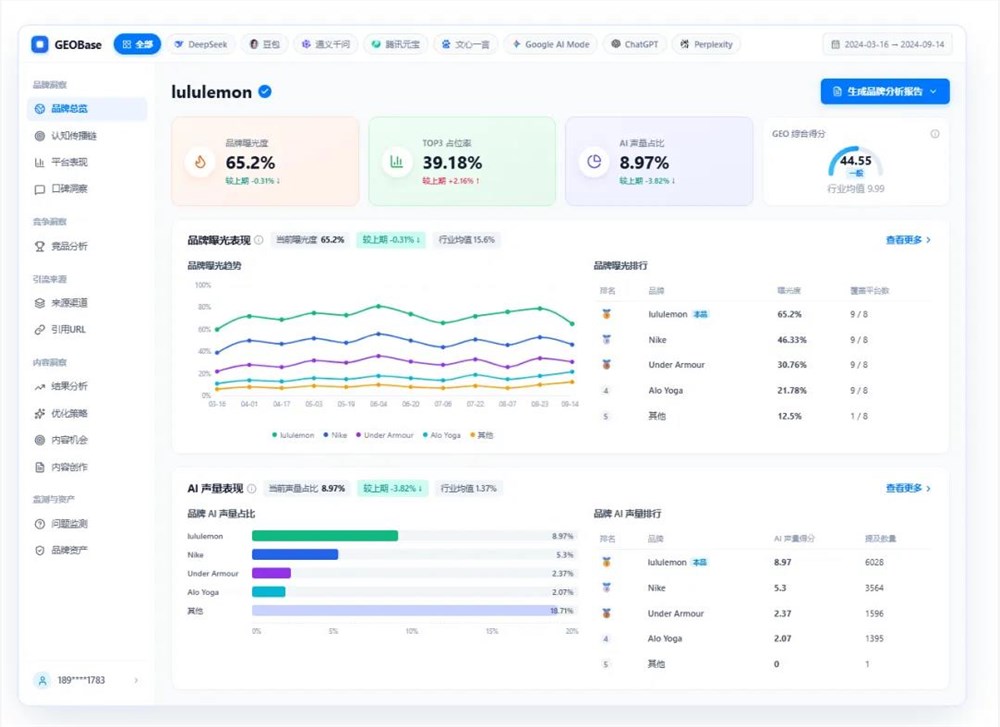Toggle the lululemon series in chart legend

tap(293, 435)
